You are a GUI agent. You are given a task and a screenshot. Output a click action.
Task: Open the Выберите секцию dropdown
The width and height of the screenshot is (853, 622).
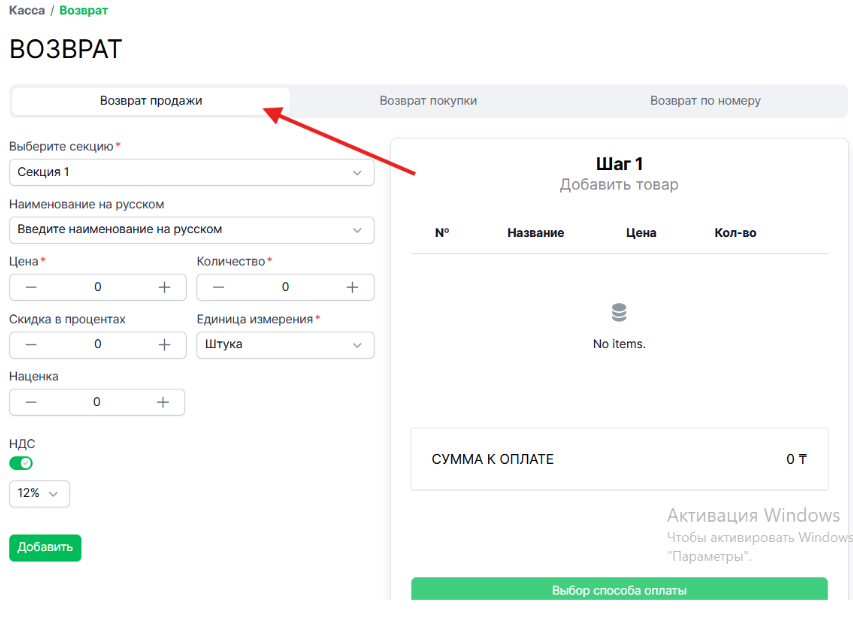[191, 172]
